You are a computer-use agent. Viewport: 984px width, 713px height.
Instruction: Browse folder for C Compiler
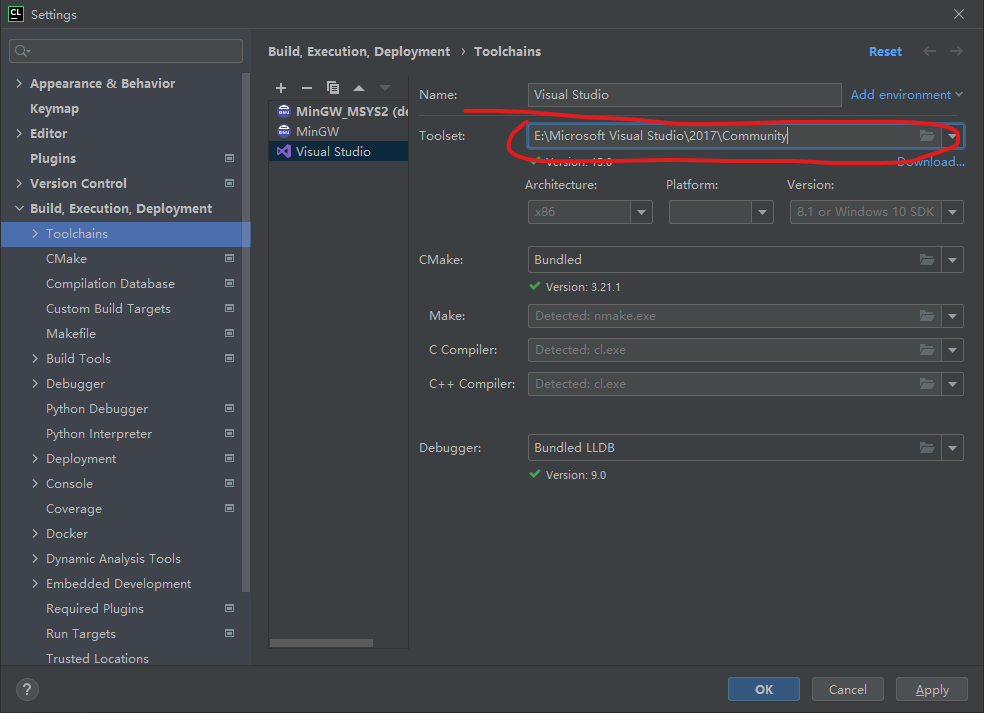point(927,350)
